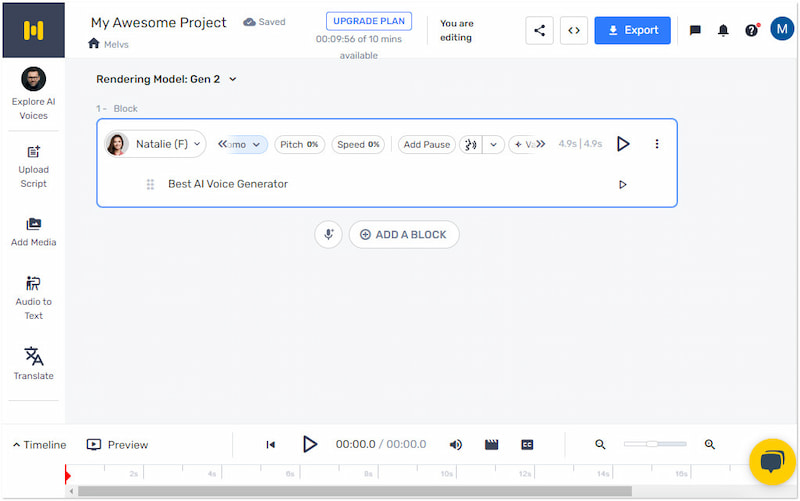Open the notifications bell
The width and height of the screenshot is (800, 501).
click(723, 31)
